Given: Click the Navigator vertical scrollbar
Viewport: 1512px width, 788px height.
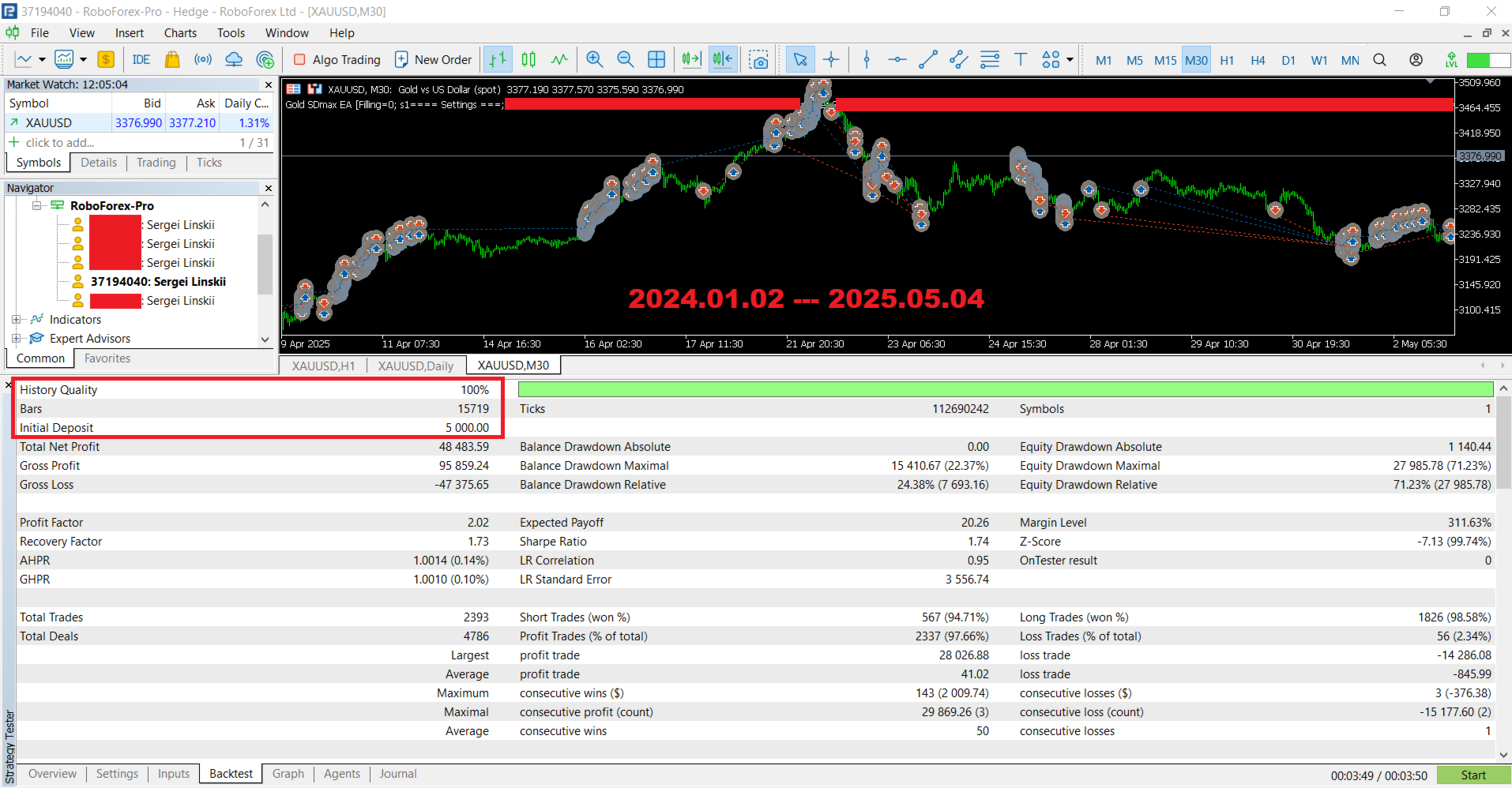Looking at the screenshot, I should (x=265, y=265).
